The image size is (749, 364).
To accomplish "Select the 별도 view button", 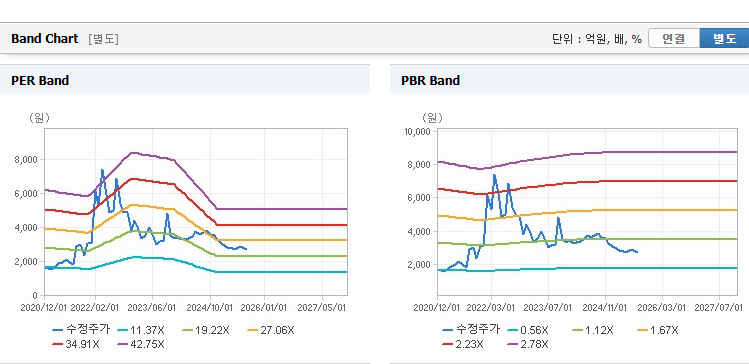I will tap(724, 39).
